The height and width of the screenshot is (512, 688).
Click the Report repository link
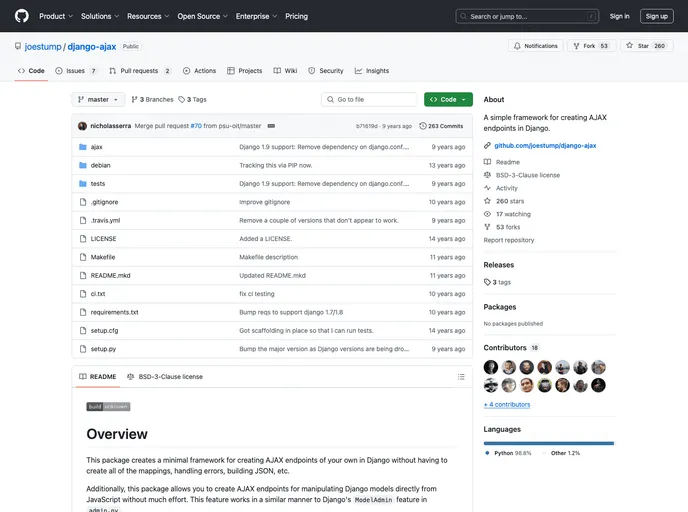(509, 240)
